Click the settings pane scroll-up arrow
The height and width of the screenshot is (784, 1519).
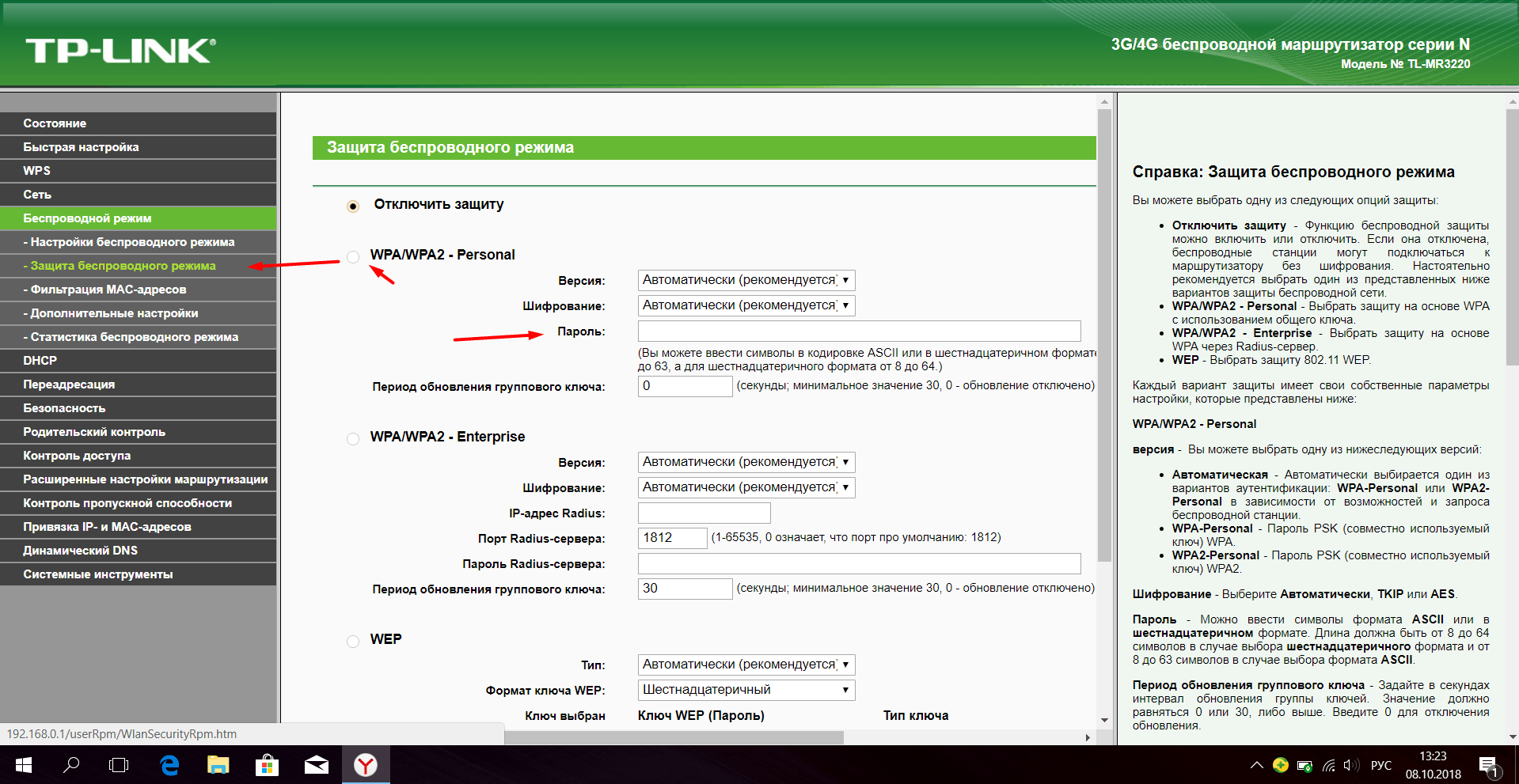1105,102
